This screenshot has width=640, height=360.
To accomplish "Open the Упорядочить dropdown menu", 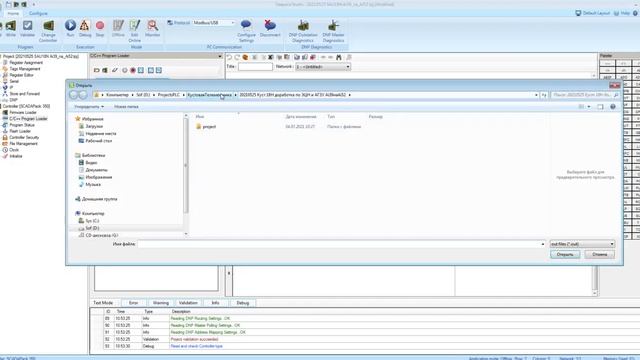I will tap(89, 107).
